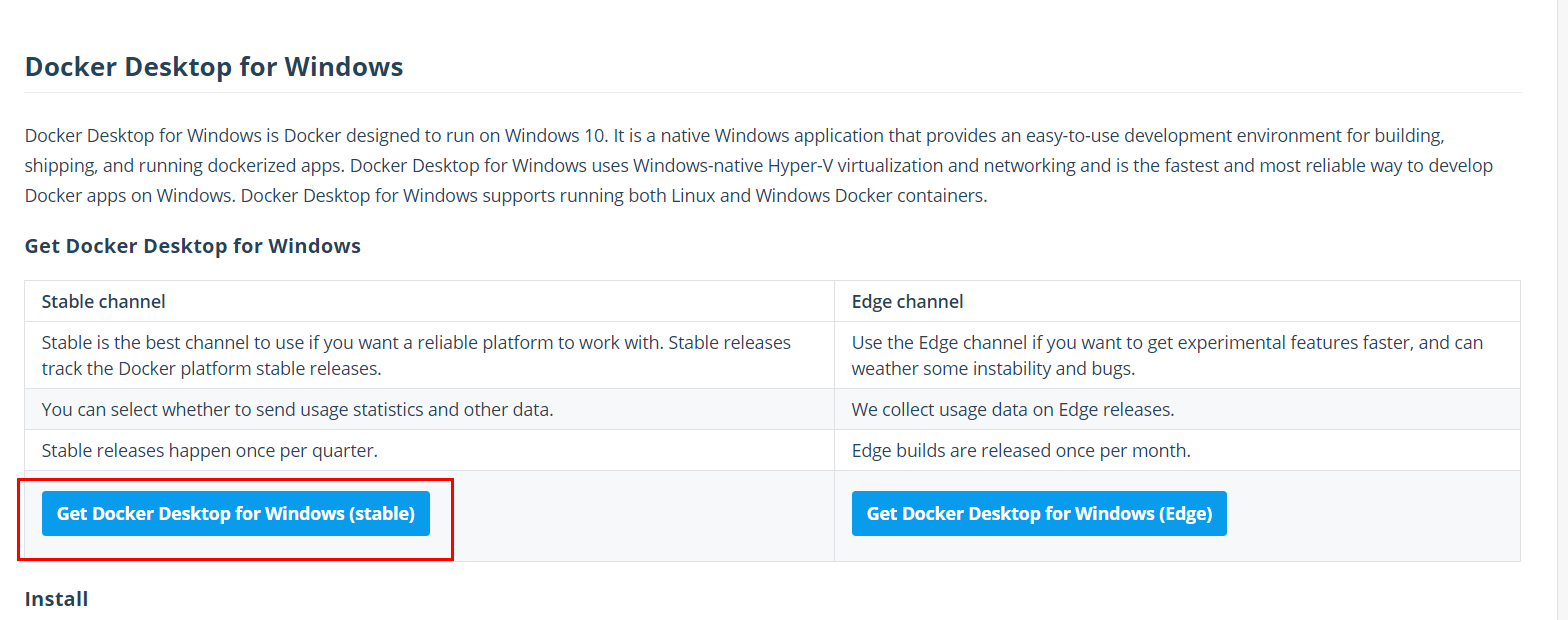Click 'We collect usage data on Edge releases.' cell
This screenshot has height=620, width=1568.
pos(1177,409)
